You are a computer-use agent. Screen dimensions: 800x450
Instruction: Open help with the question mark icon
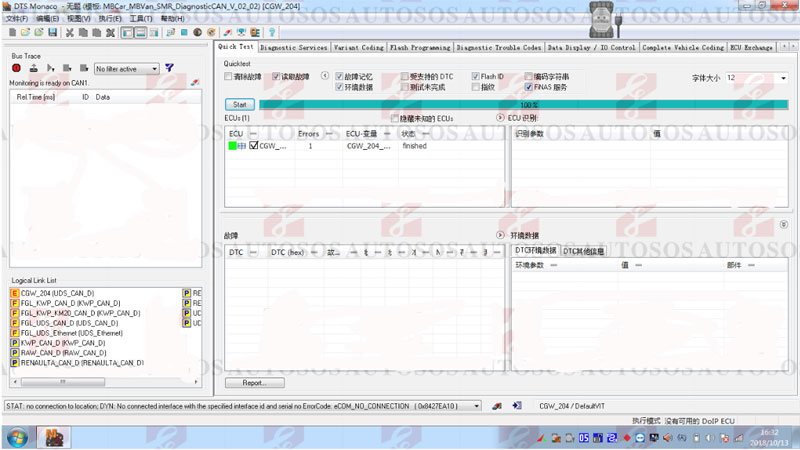pos(272,33)
